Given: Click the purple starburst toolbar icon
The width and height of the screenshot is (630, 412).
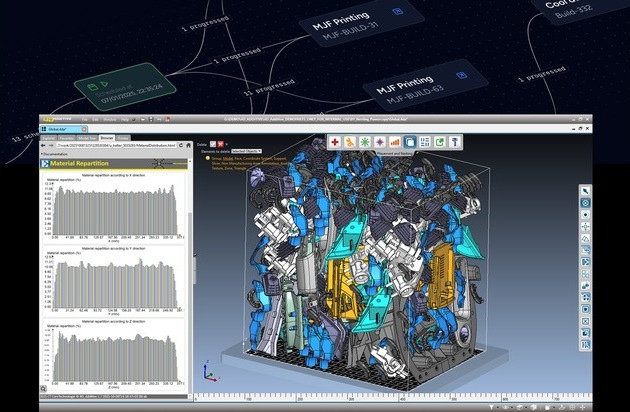Looking at the screenshot, I should (x=380, y=142).
